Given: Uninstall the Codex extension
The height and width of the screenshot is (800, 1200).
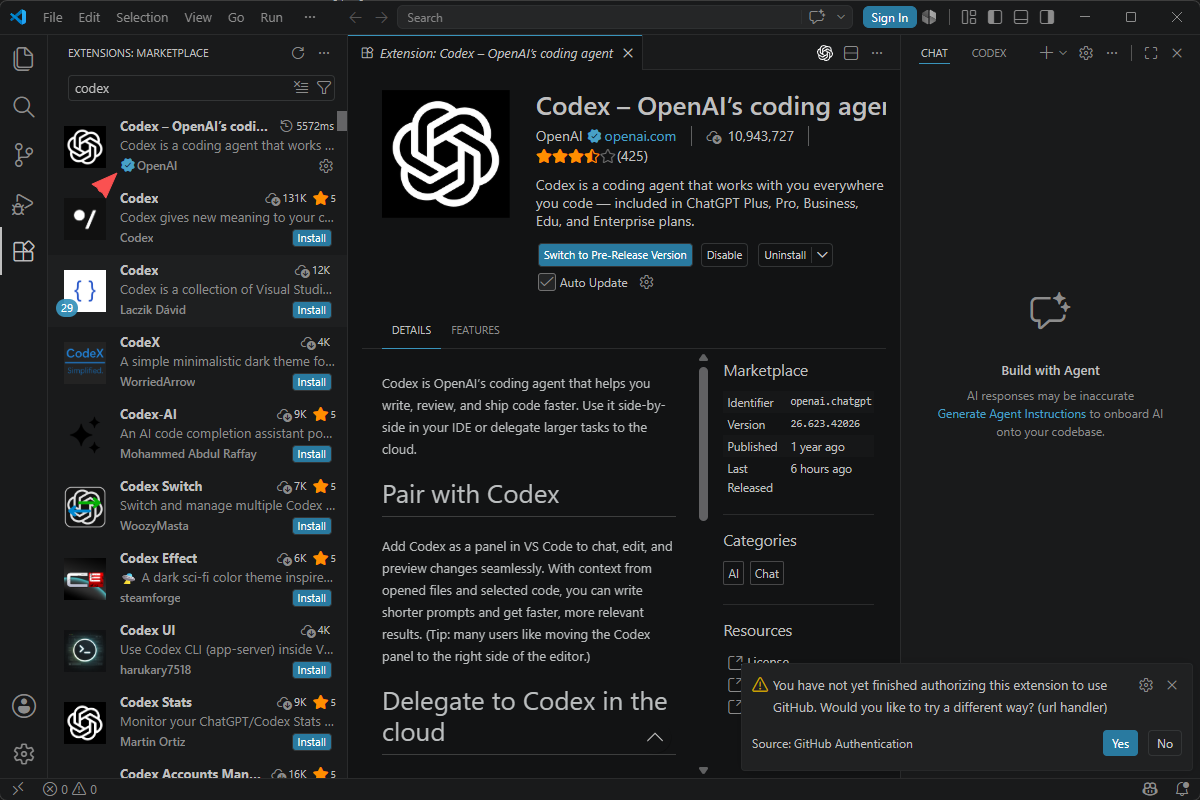Looking at the screenshot, I should pyautogui.click(x=785, y=255).
